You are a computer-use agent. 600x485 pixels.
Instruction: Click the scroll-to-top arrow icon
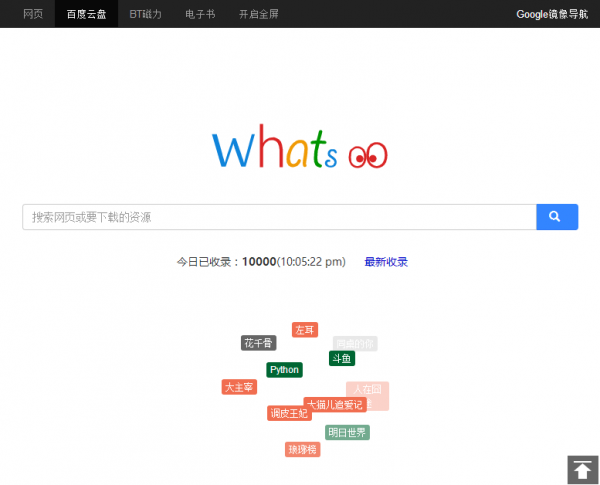(582, 470)
